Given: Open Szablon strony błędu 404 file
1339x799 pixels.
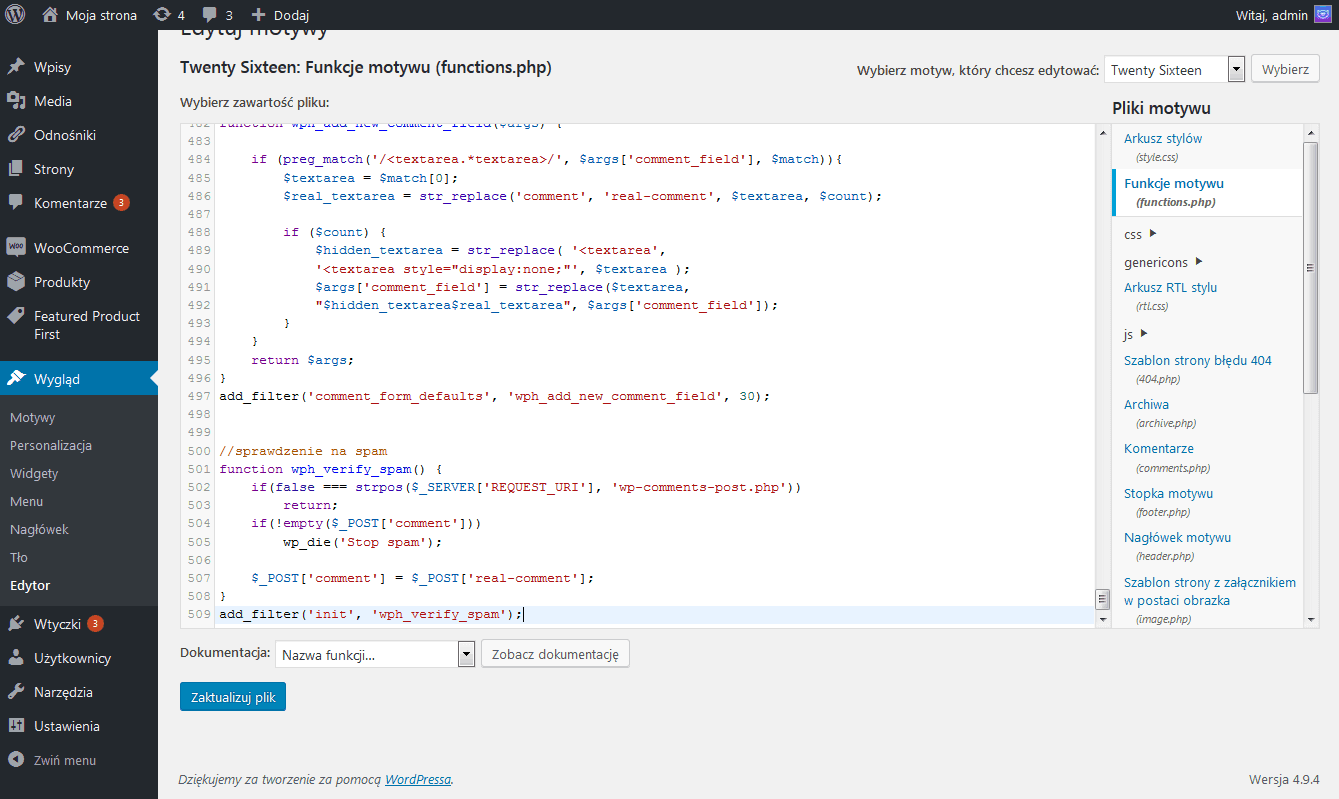Looking at the screenshot, I should coord(1198,360).
